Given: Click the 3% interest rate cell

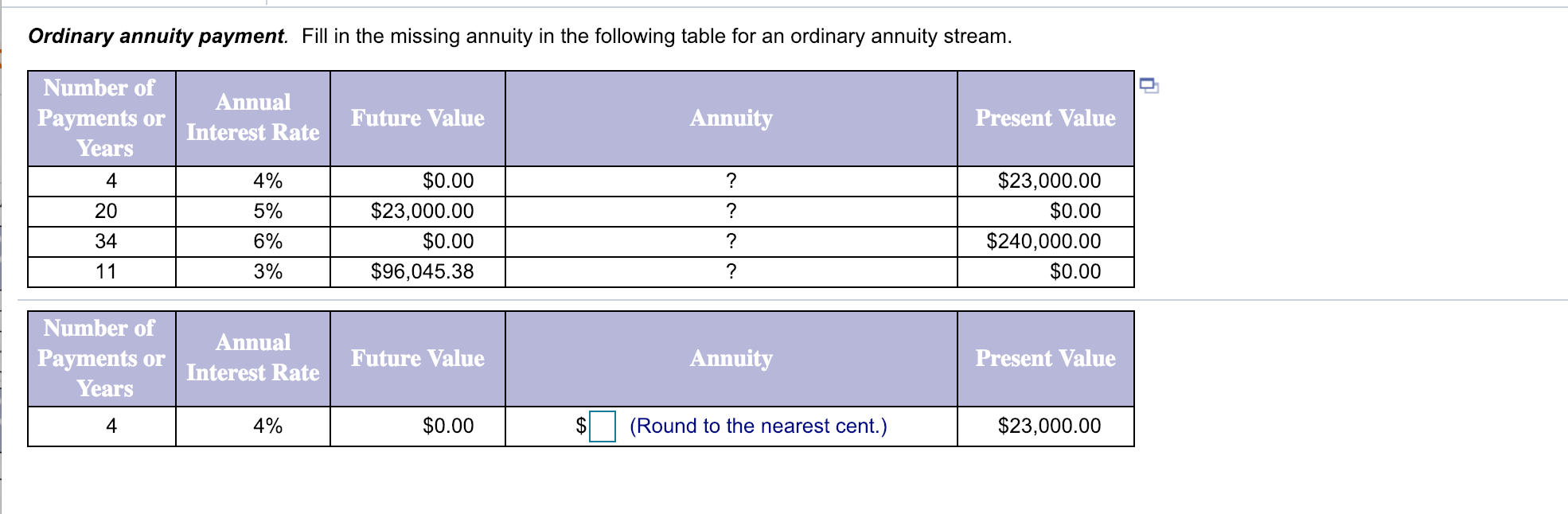Looking at the screenshot, I should pyautogui.click(x=268, y=271).
